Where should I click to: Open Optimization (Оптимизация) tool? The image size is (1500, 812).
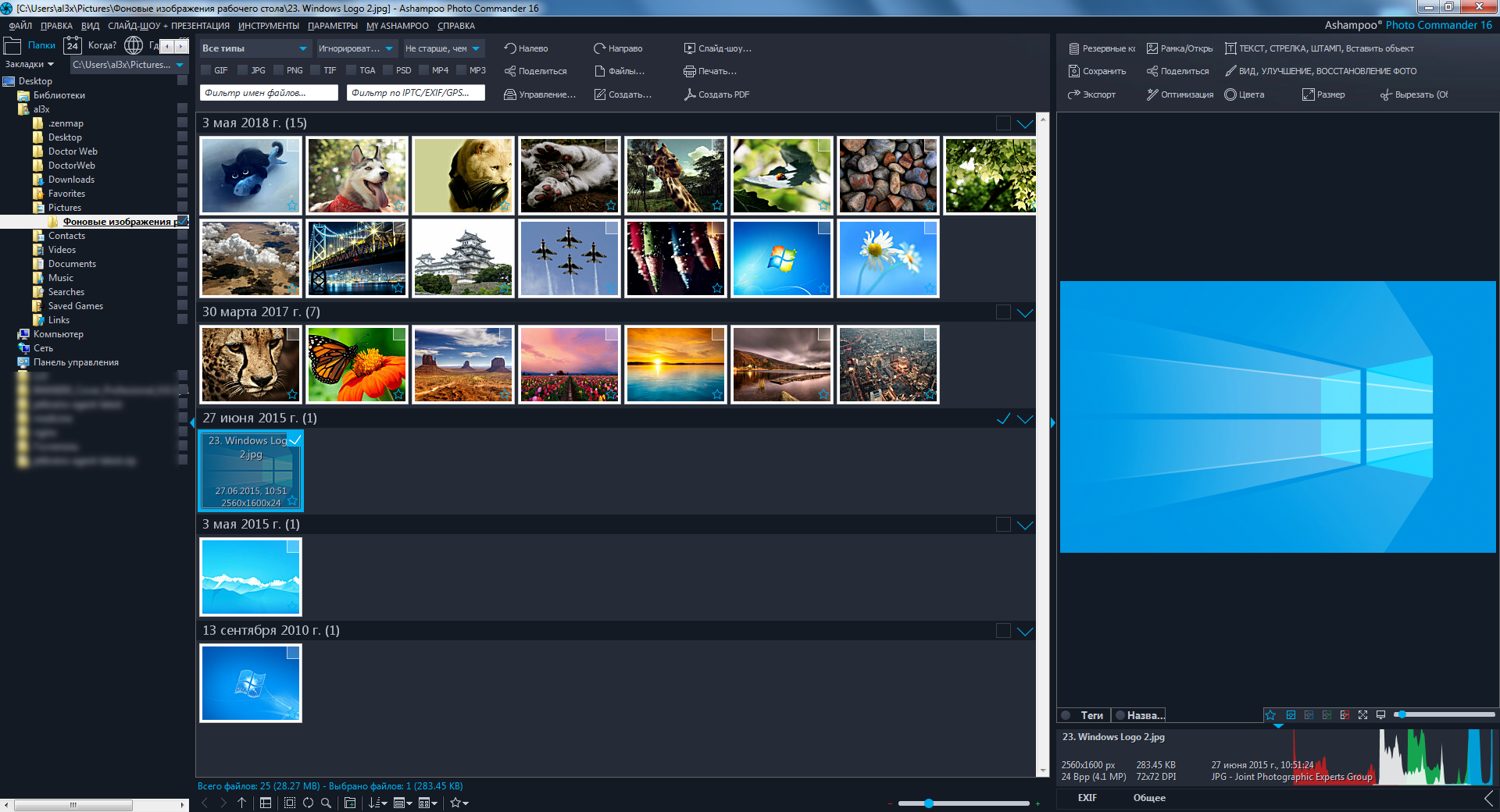(x=1180, y=94)
